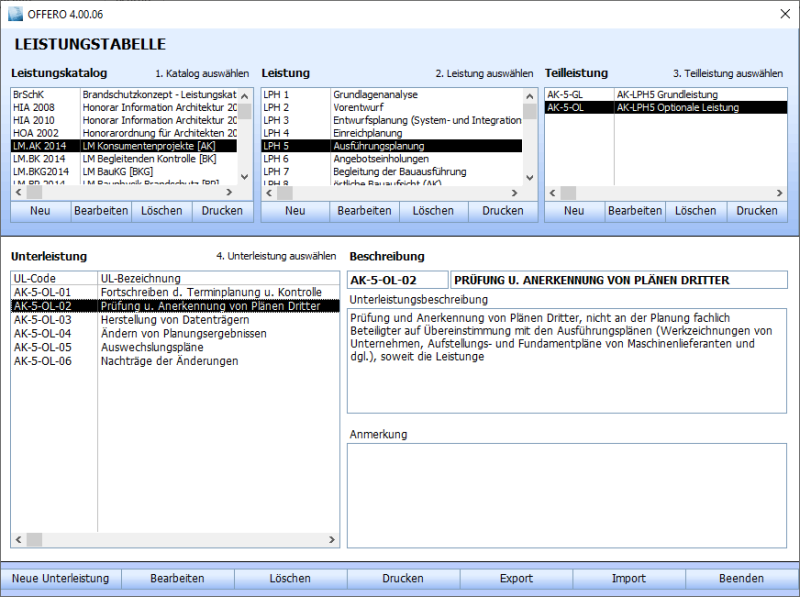Select LPH 7 Begleitung der Bauausführung
The width and height of the screenshot is (800, 597).
coord(392,171)
